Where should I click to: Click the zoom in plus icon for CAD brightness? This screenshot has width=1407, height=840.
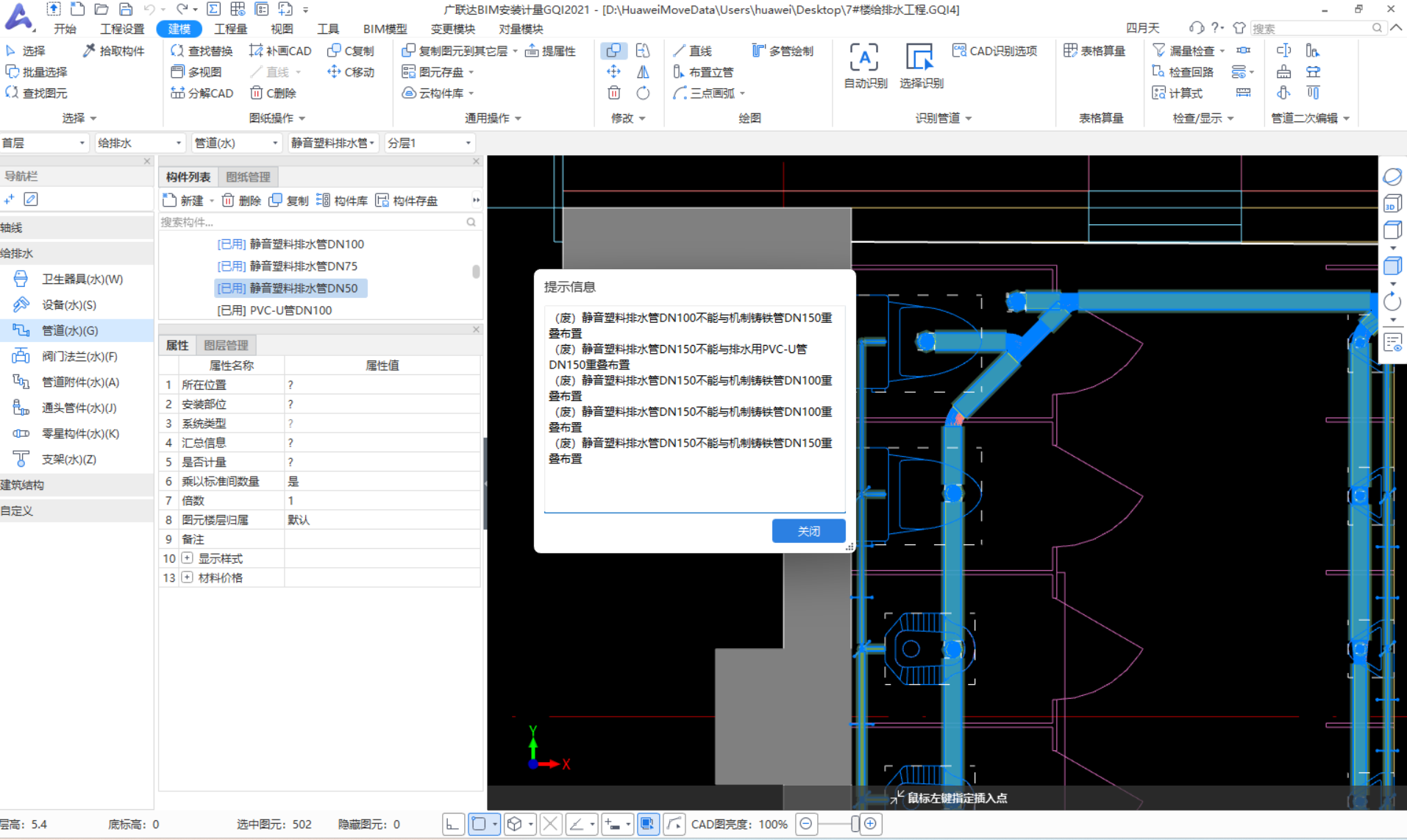[x=870, y=824]
